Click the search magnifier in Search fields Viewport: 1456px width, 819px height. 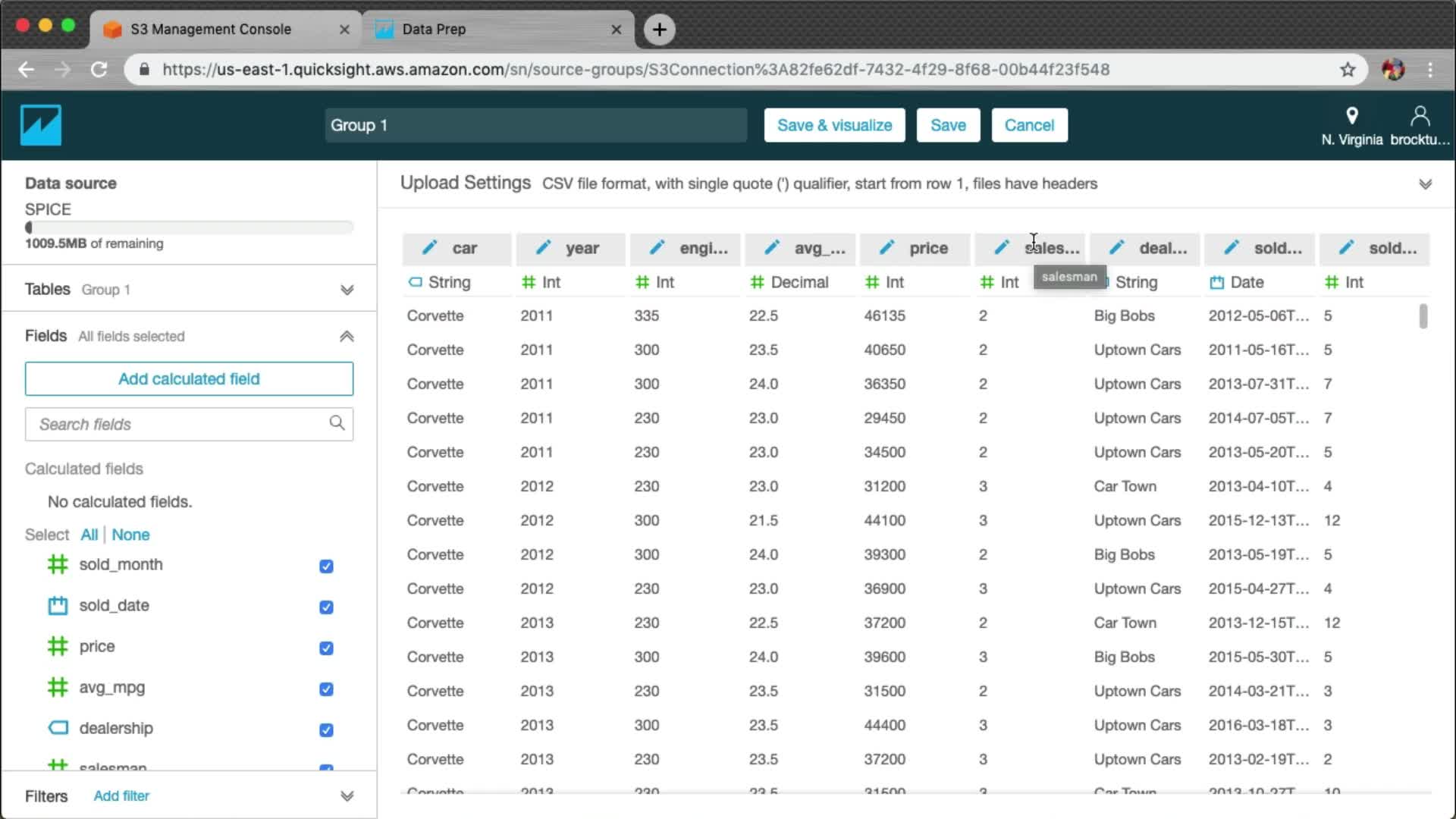click(x=337, y=423)
